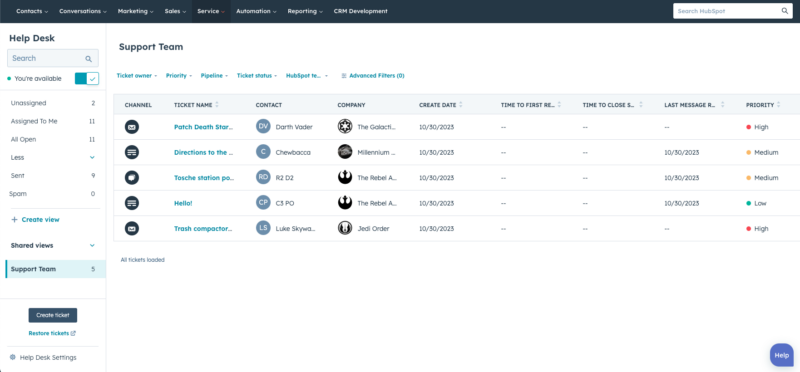Open the Hello! ticket

click(x=183, y=203)
